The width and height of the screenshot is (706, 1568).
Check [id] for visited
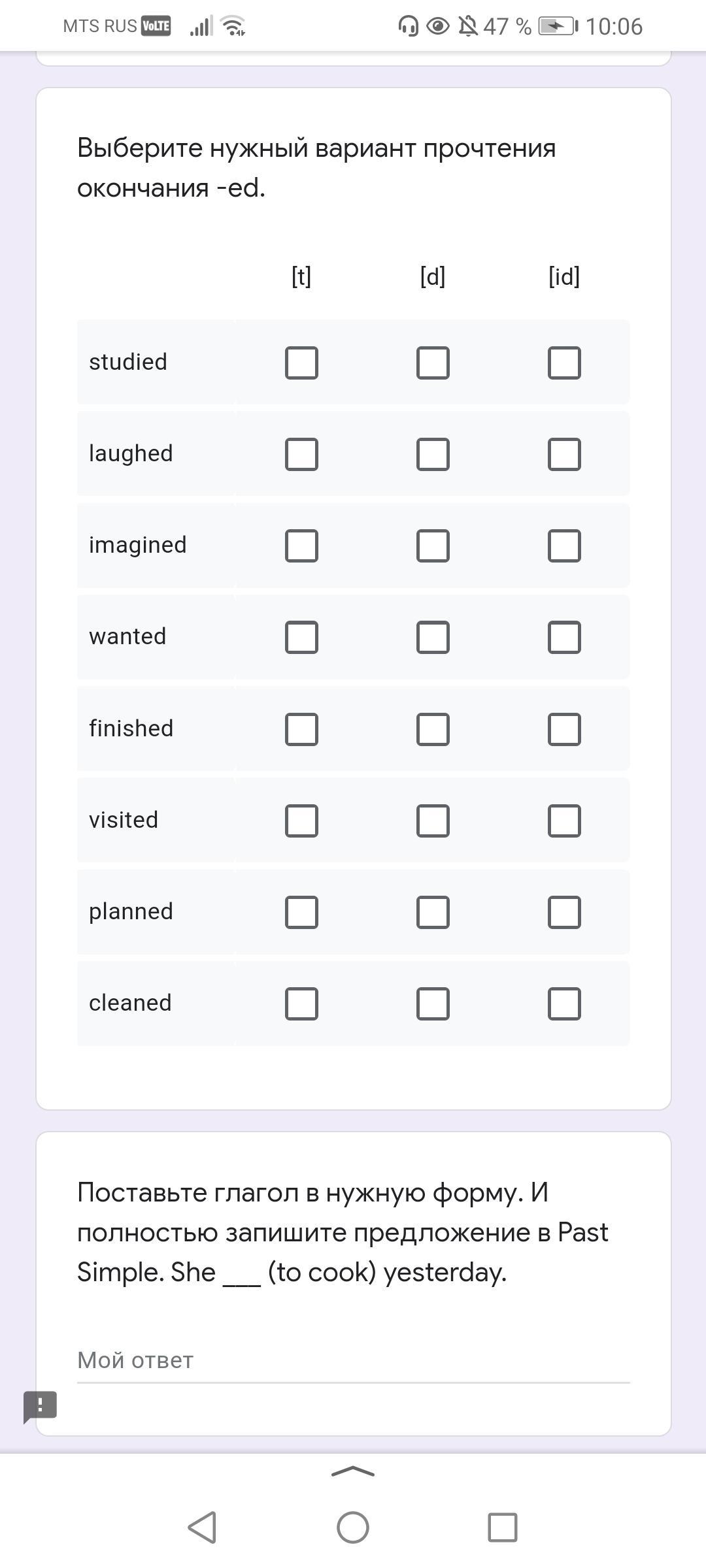(x=564, y=821)
